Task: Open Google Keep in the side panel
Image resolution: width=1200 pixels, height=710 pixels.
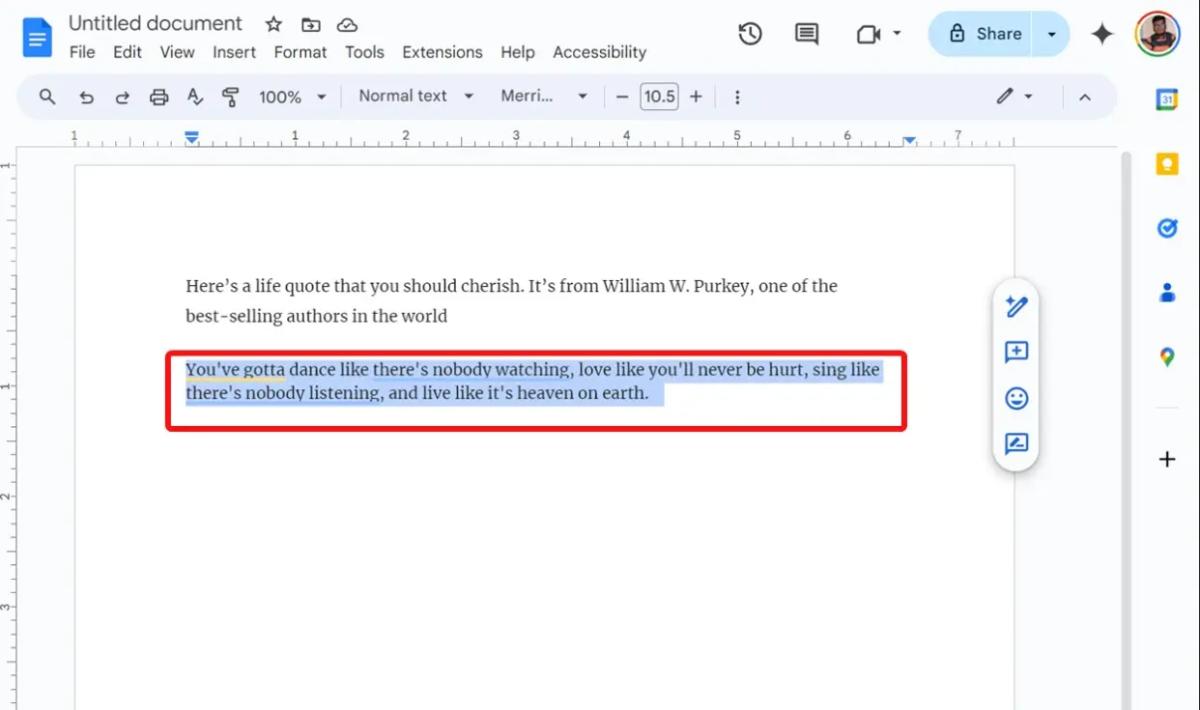Action: coord(1167,164)
